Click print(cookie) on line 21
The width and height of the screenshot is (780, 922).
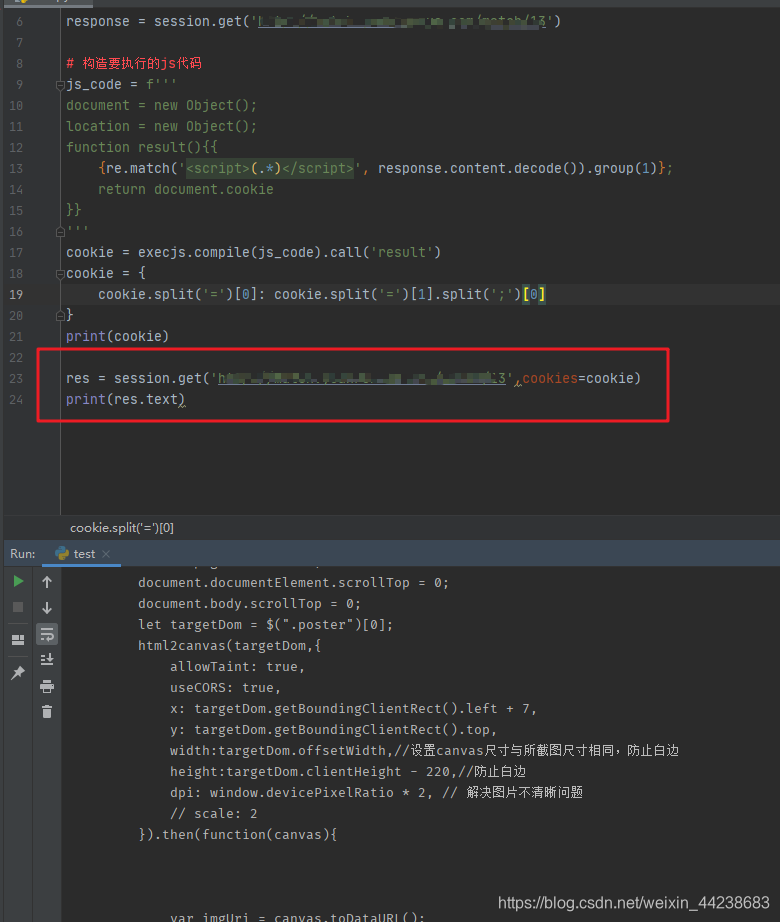point(118,336)
